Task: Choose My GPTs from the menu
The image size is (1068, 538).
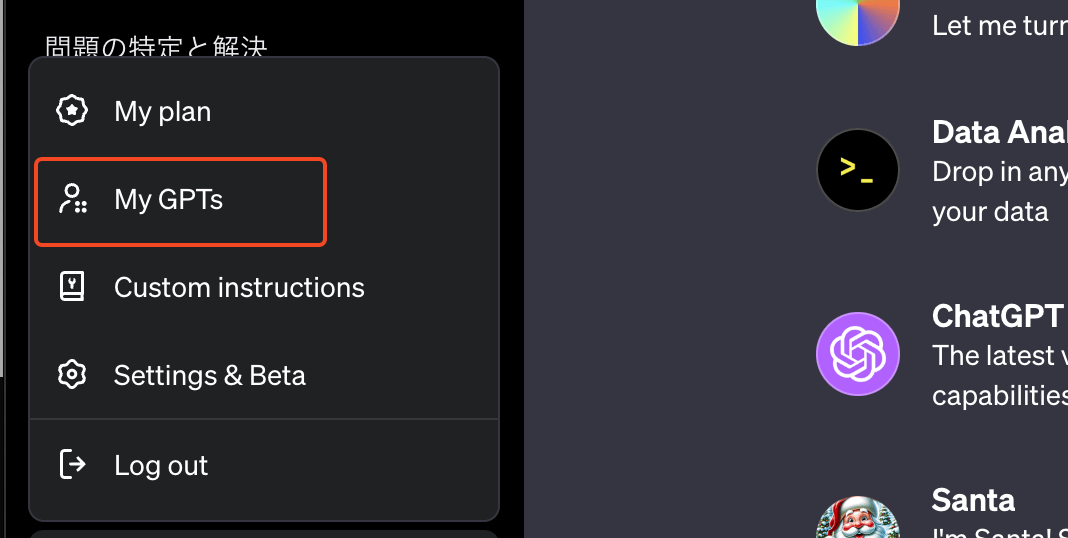Action: pyautogui.click(x=180, y=202)
